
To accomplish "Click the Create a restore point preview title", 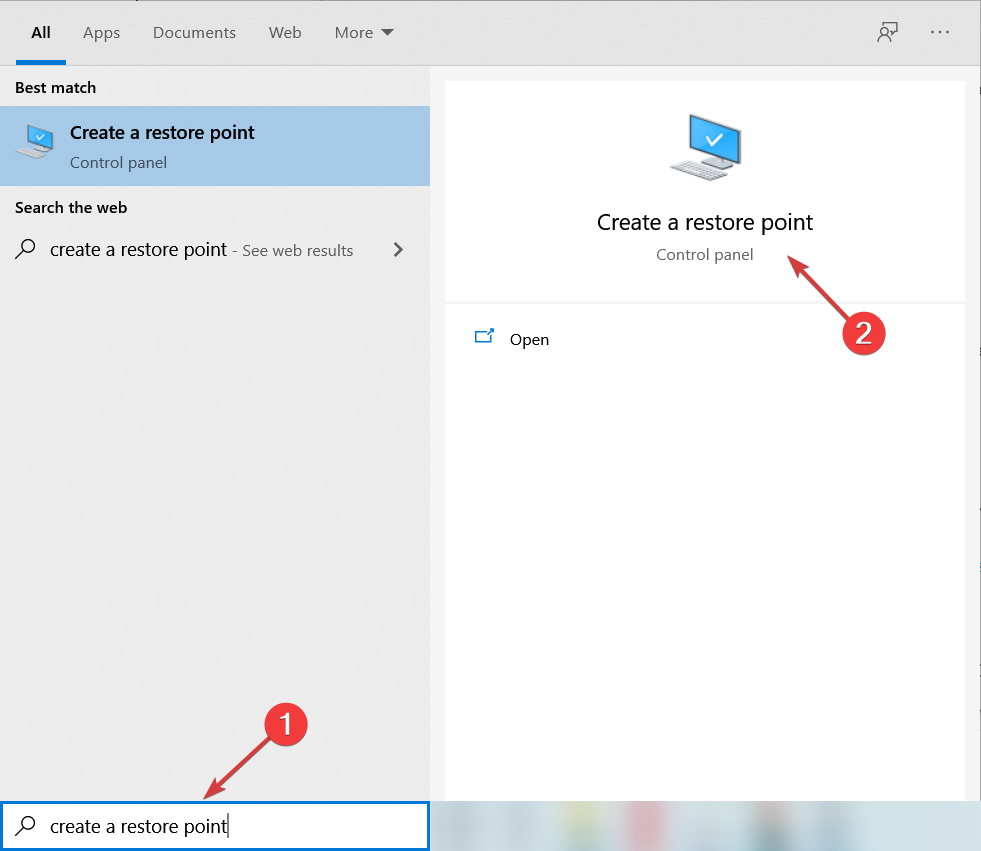I will (704, 222).
